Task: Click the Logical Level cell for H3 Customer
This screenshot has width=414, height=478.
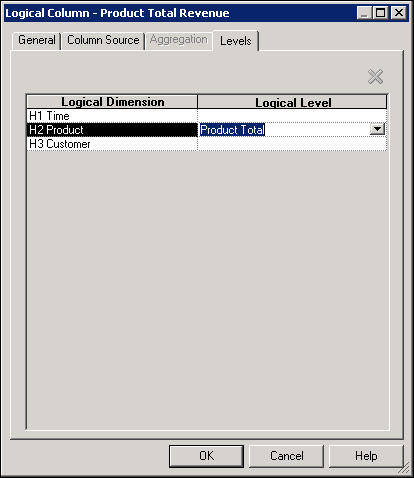Action: point(292,144)
